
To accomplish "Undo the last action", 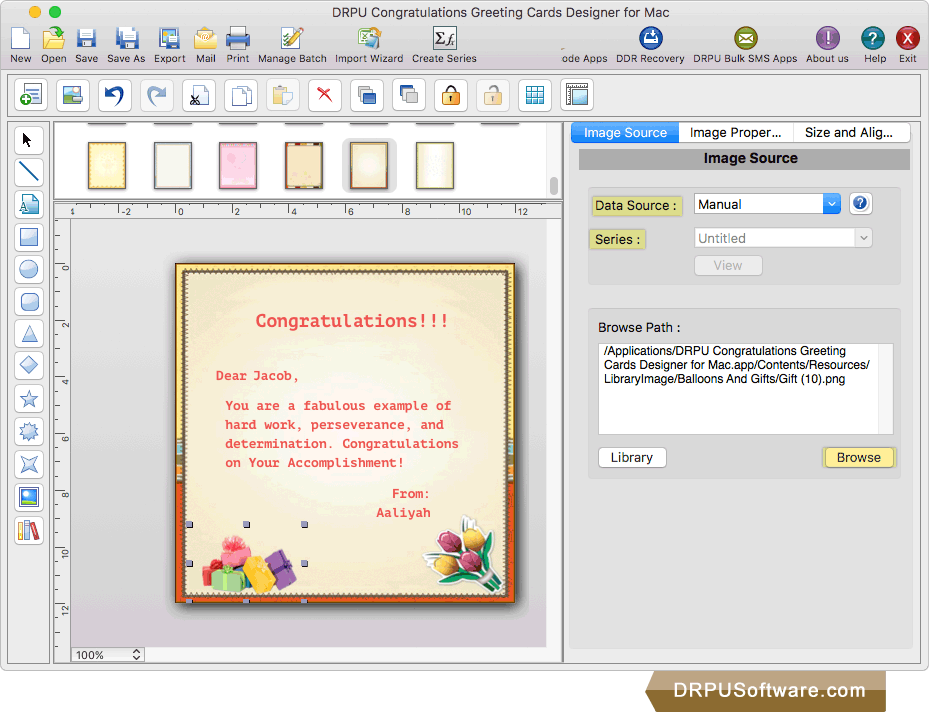I will coord(115,95).
